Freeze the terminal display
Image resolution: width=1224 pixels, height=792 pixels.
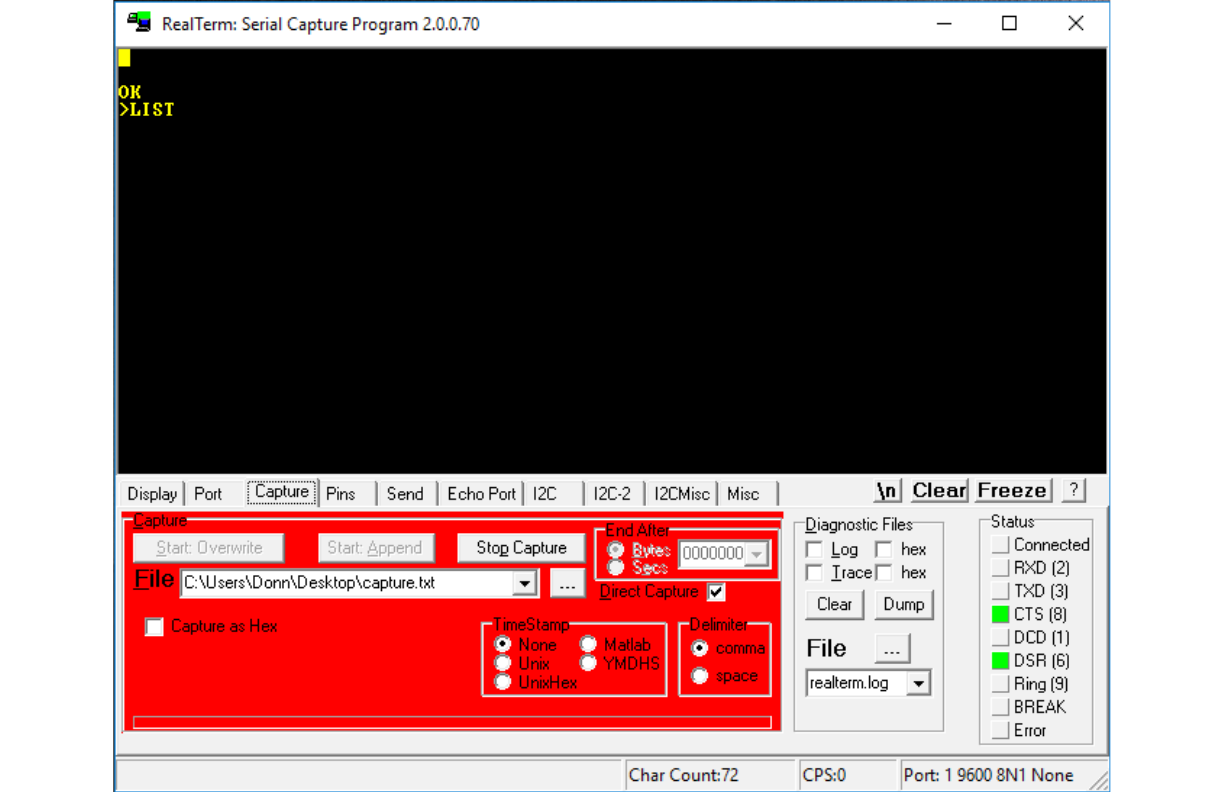1012,490
